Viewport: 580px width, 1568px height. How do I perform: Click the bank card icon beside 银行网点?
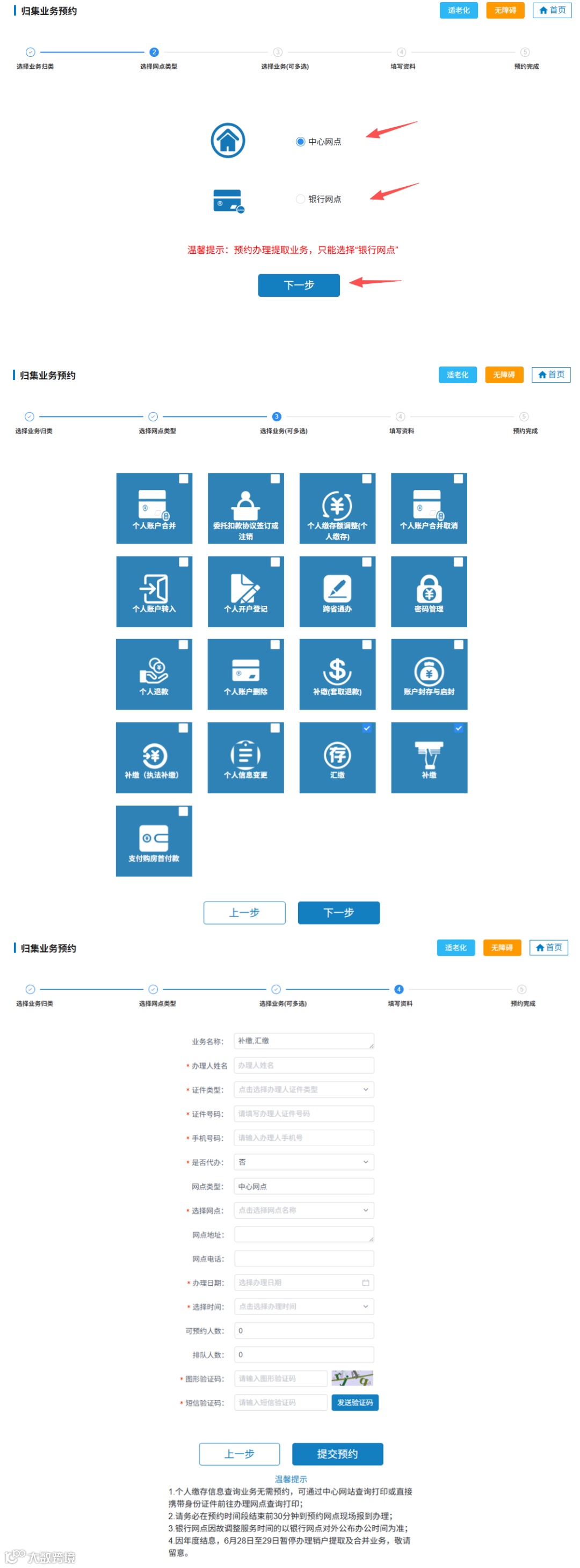coord(228,201)
